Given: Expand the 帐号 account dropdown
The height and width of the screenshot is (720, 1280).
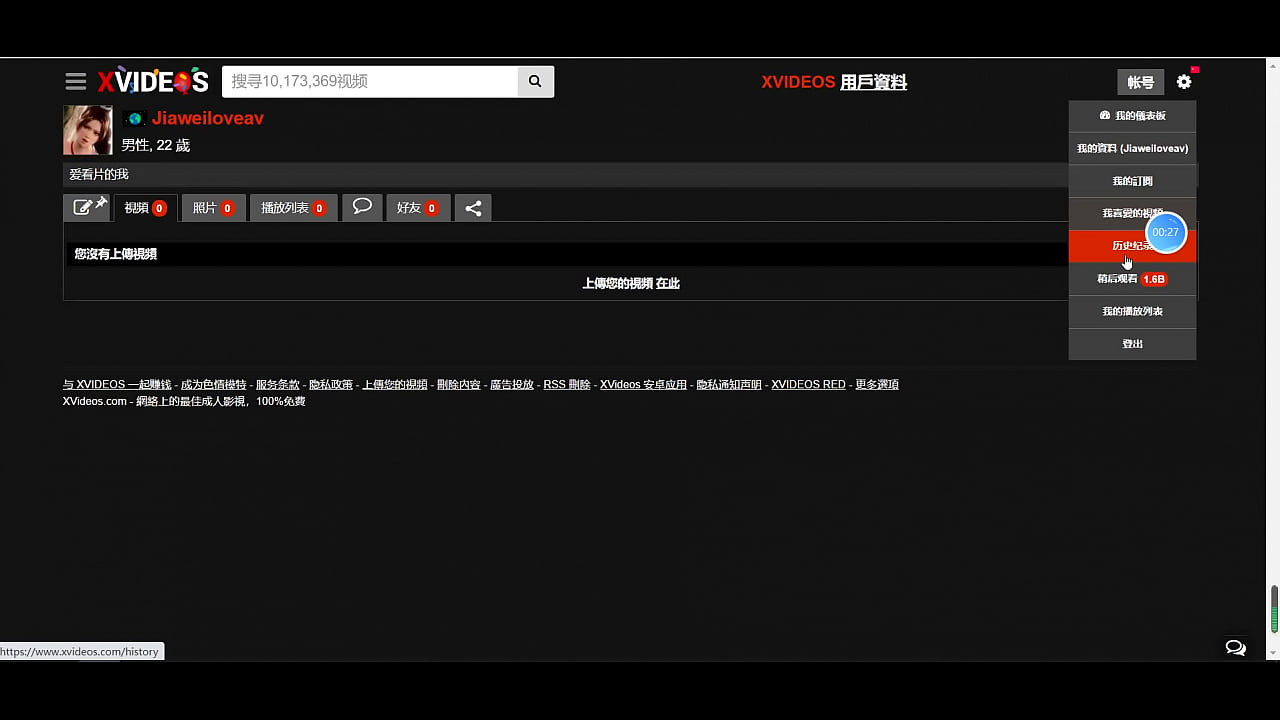Looking at the screenshot, I should tap(1140, 83).
